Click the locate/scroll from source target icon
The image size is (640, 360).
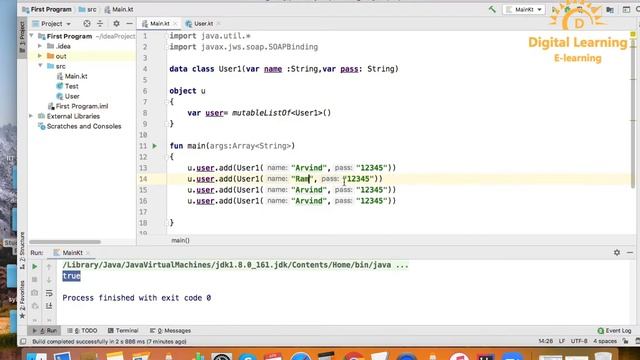[87, 24]
